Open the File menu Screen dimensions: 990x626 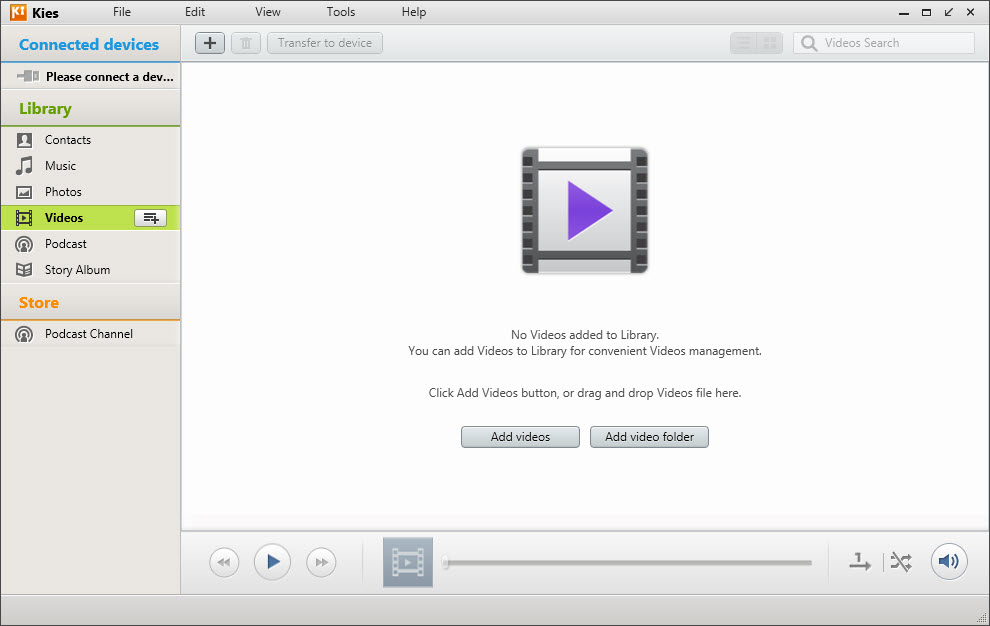pyautogui.click(x=122, y=12)
